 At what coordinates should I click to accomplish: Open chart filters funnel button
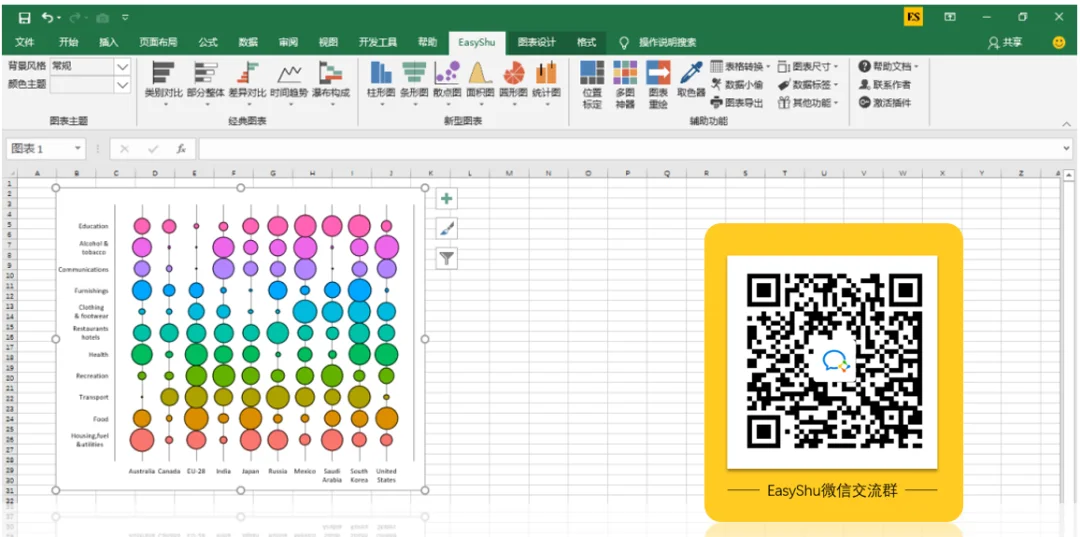coord(447,258)
